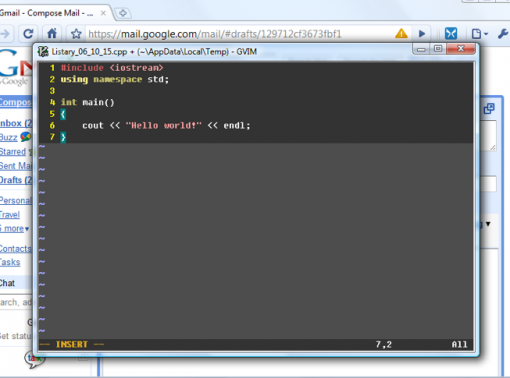The width and height of the screenshot is (510, 378).
Task: Close the Gmail Compose Mail tab
Action: pyautogui.click(x=103, y=13)
